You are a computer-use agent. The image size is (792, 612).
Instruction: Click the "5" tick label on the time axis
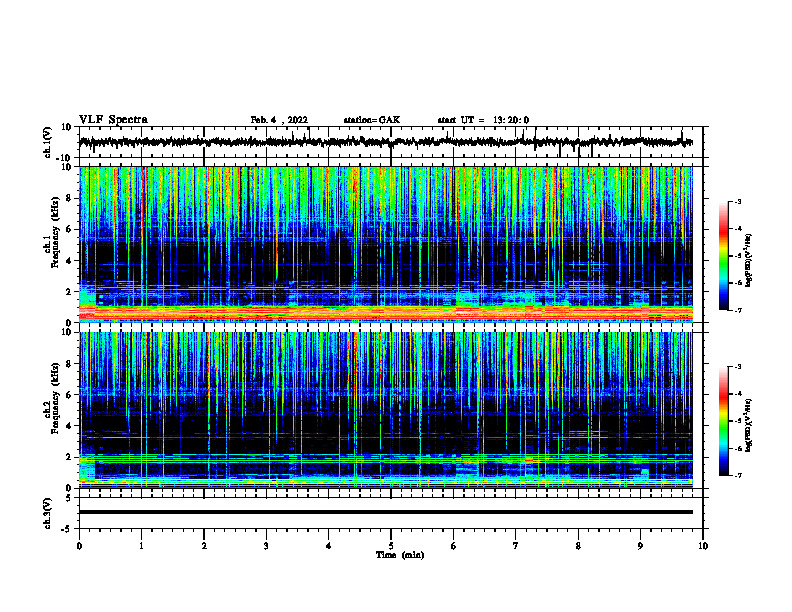391,546
